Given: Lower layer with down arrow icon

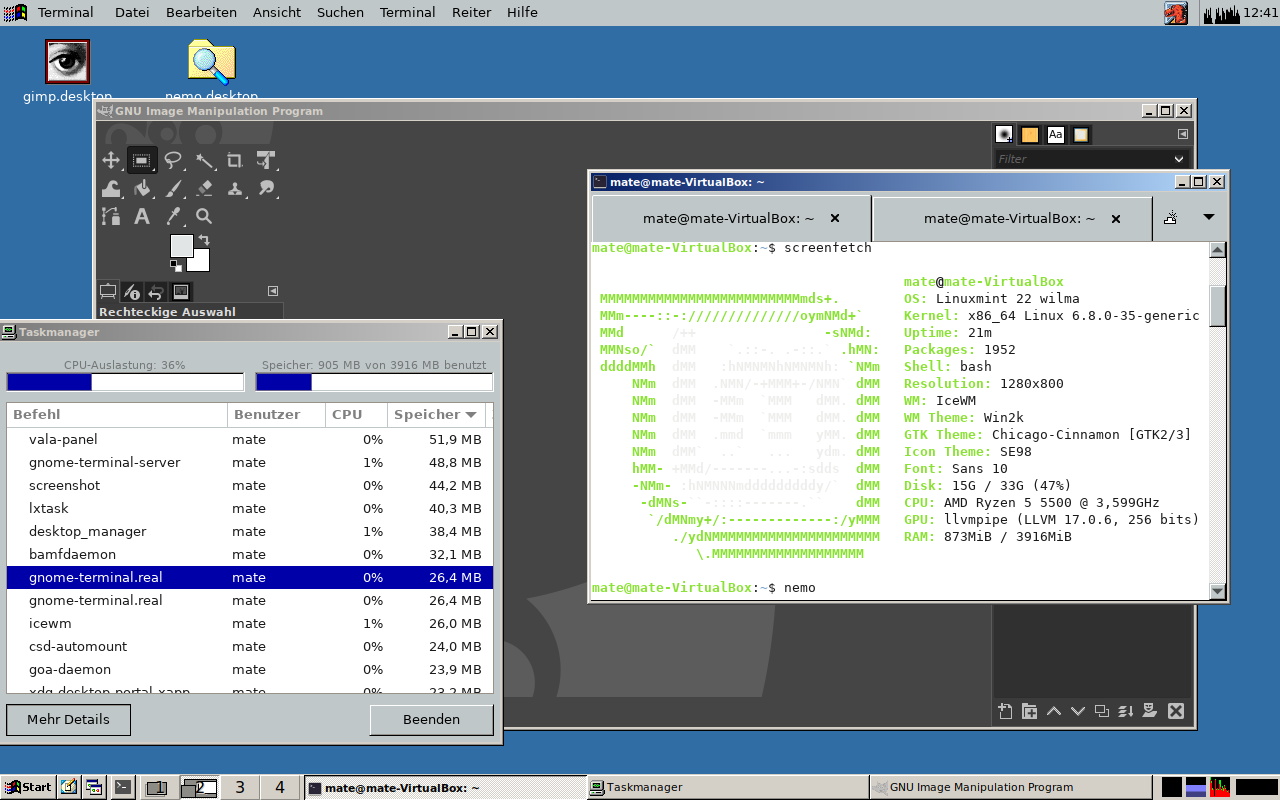Looking at the screenshot, I should click(x=1078, y=711).
